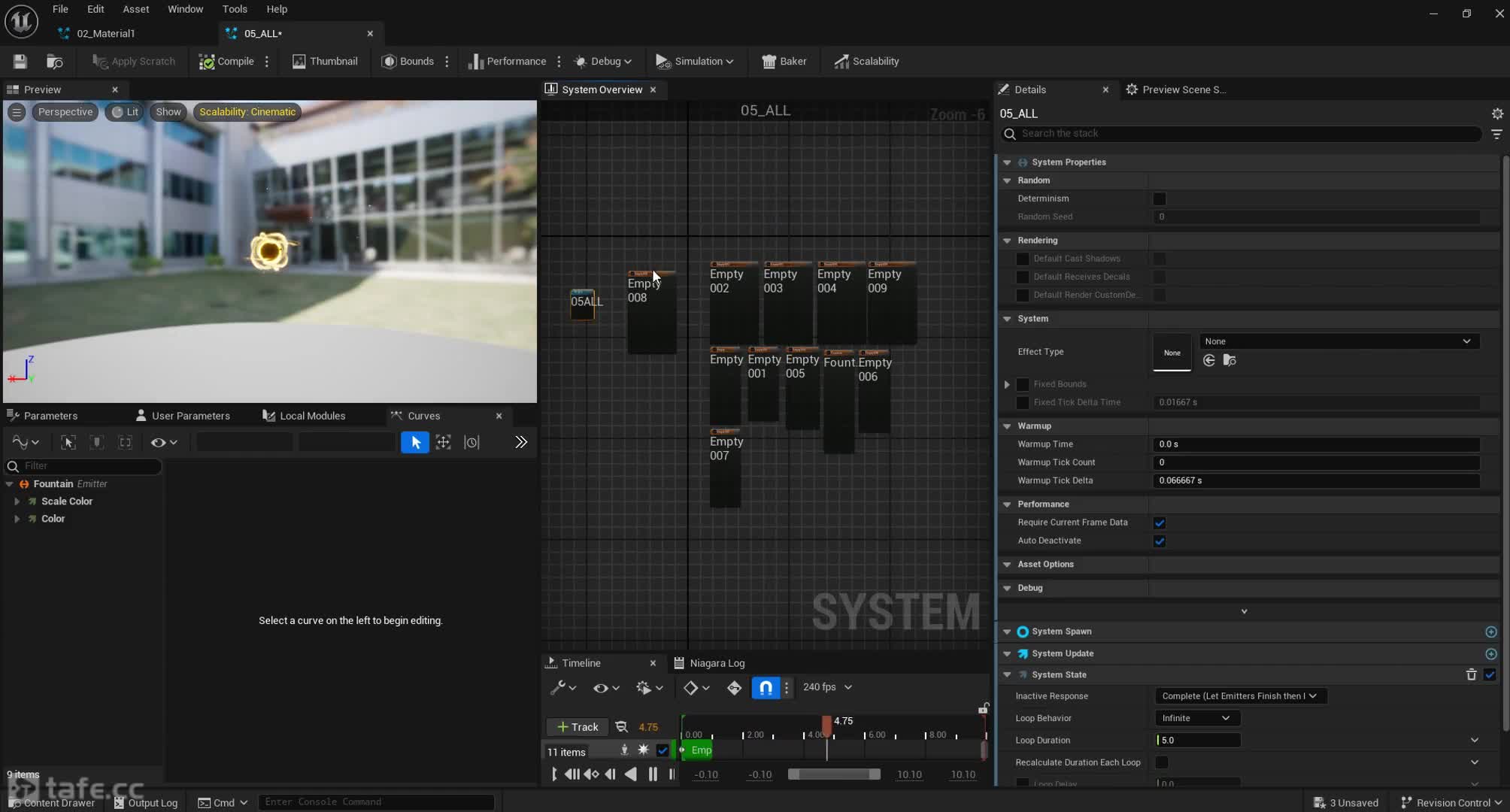Toggle the Fixed Bounds checkbox
1510x812 pixels.
pos(1023,384)
